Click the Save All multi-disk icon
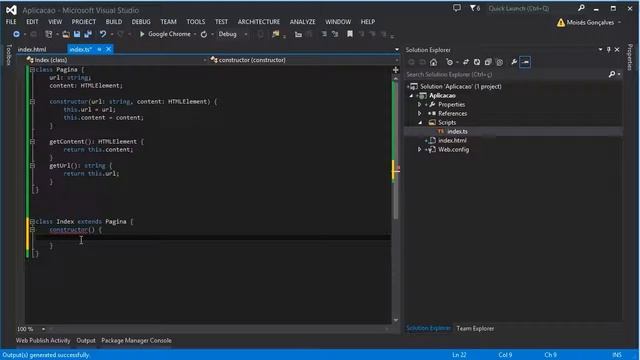Viewport: 640px width, 360px height. point(88,34)
